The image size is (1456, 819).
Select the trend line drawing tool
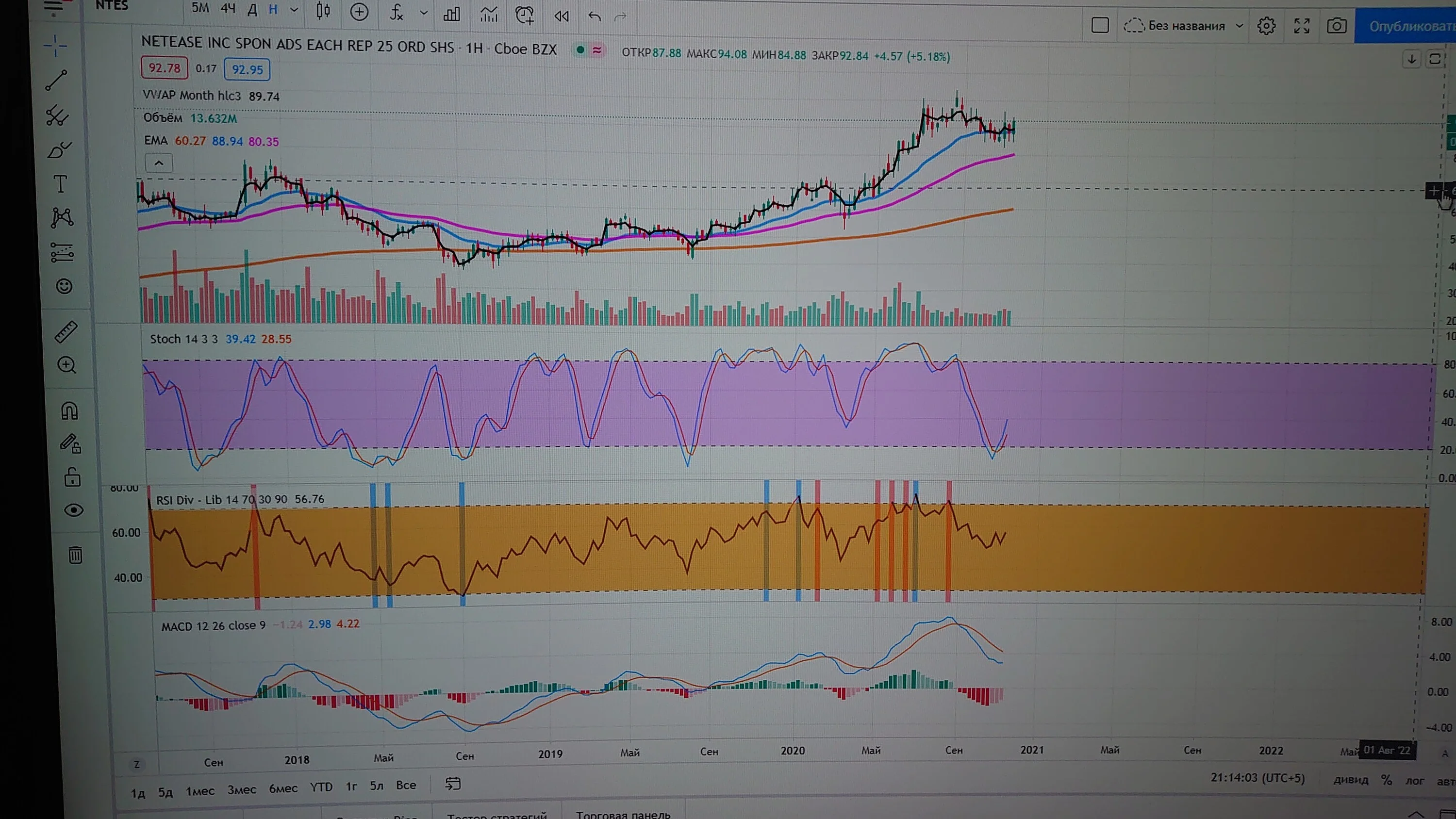pyautogui.click(x=56, y=80)
